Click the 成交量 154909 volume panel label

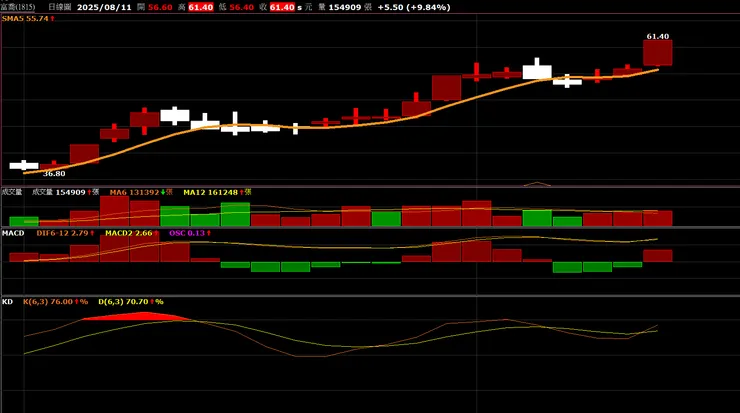(x=66, y=192)
